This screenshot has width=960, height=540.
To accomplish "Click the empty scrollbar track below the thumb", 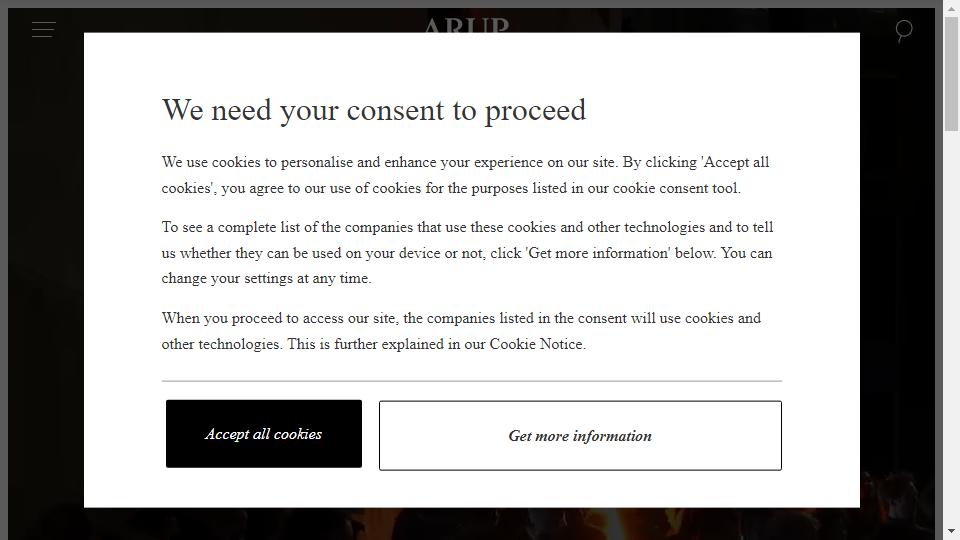I will pos(951,324).
